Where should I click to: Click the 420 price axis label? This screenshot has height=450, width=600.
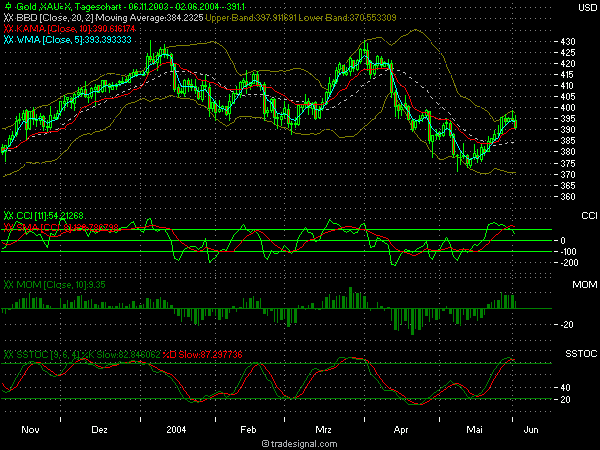[568, 64]
